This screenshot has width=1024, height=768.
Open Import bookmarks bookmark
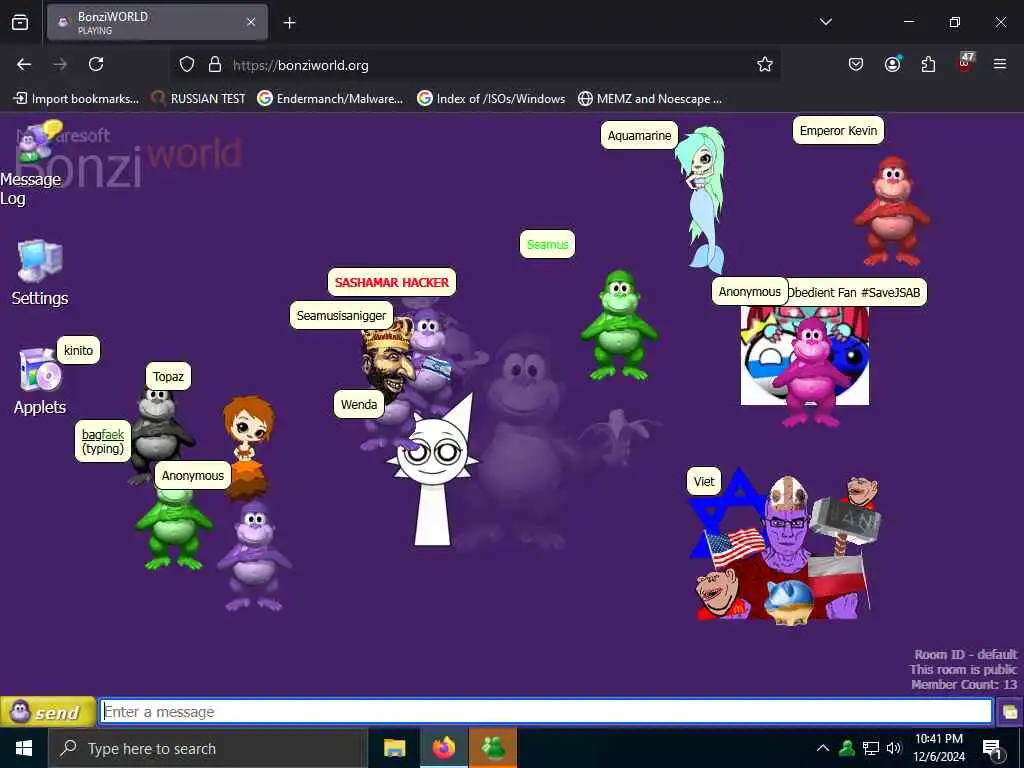(x=76, y=99)
